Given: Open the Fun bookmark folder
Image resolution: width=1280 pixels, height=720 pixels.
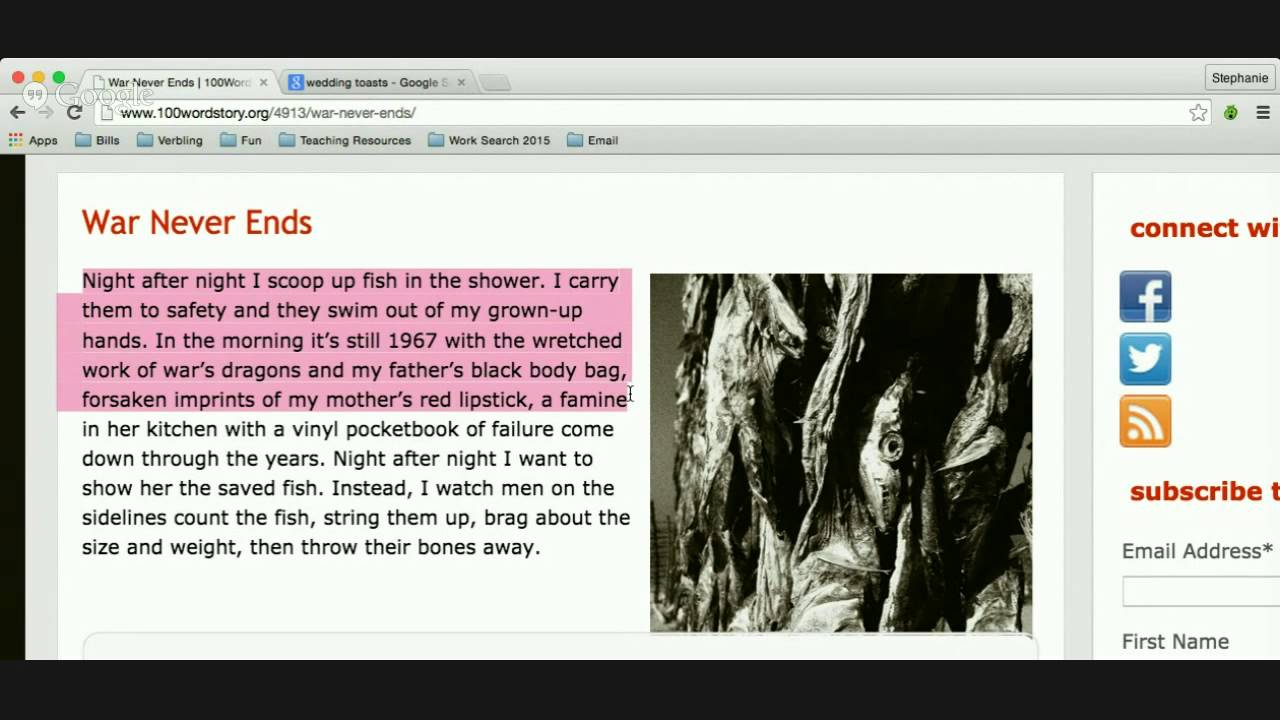Looking at the screenshot, I should pyautogui.click(x=240, y=140).
